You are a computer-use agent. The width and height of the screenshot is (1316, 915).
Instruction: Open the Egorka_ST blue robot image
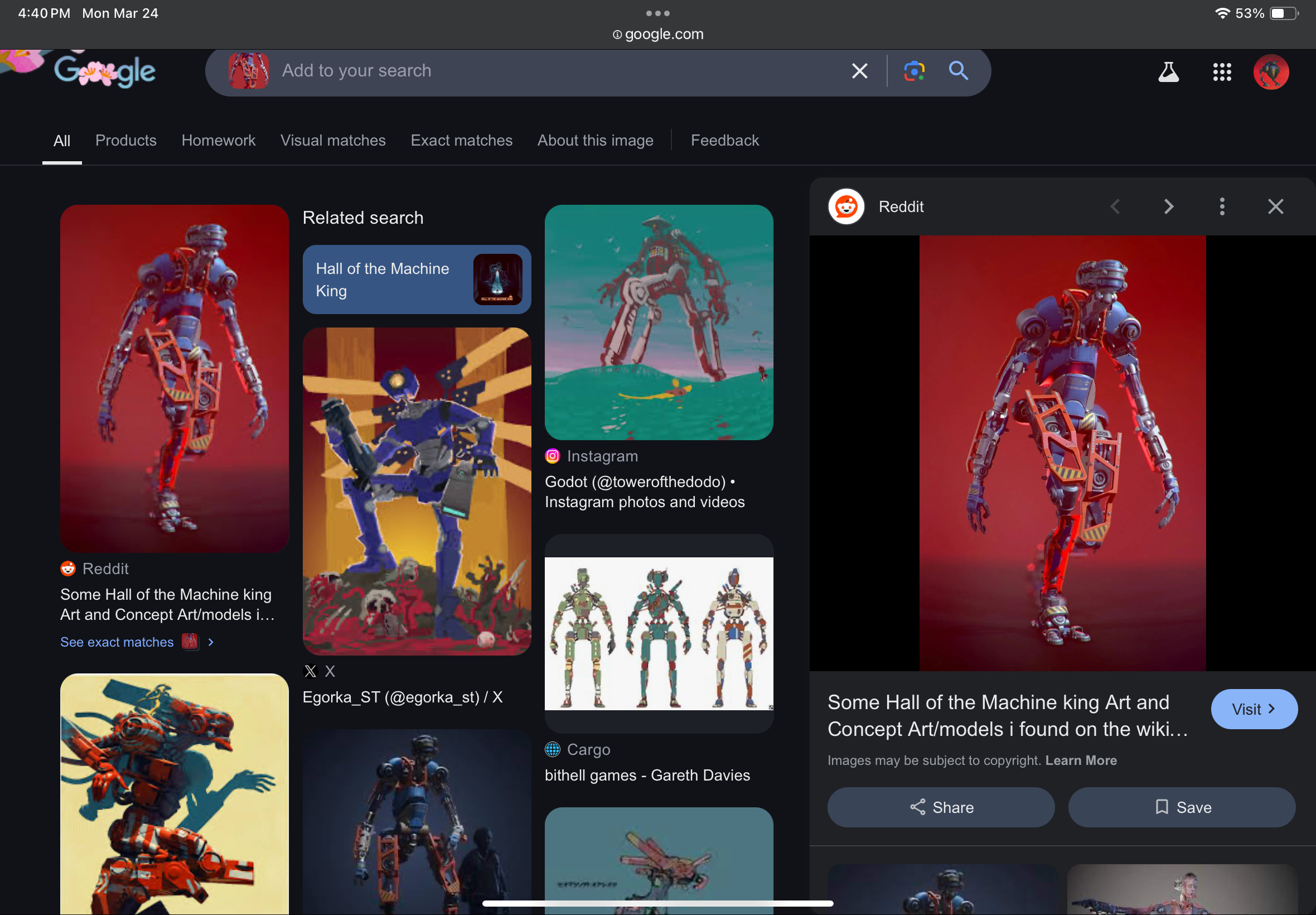(417, 492)
